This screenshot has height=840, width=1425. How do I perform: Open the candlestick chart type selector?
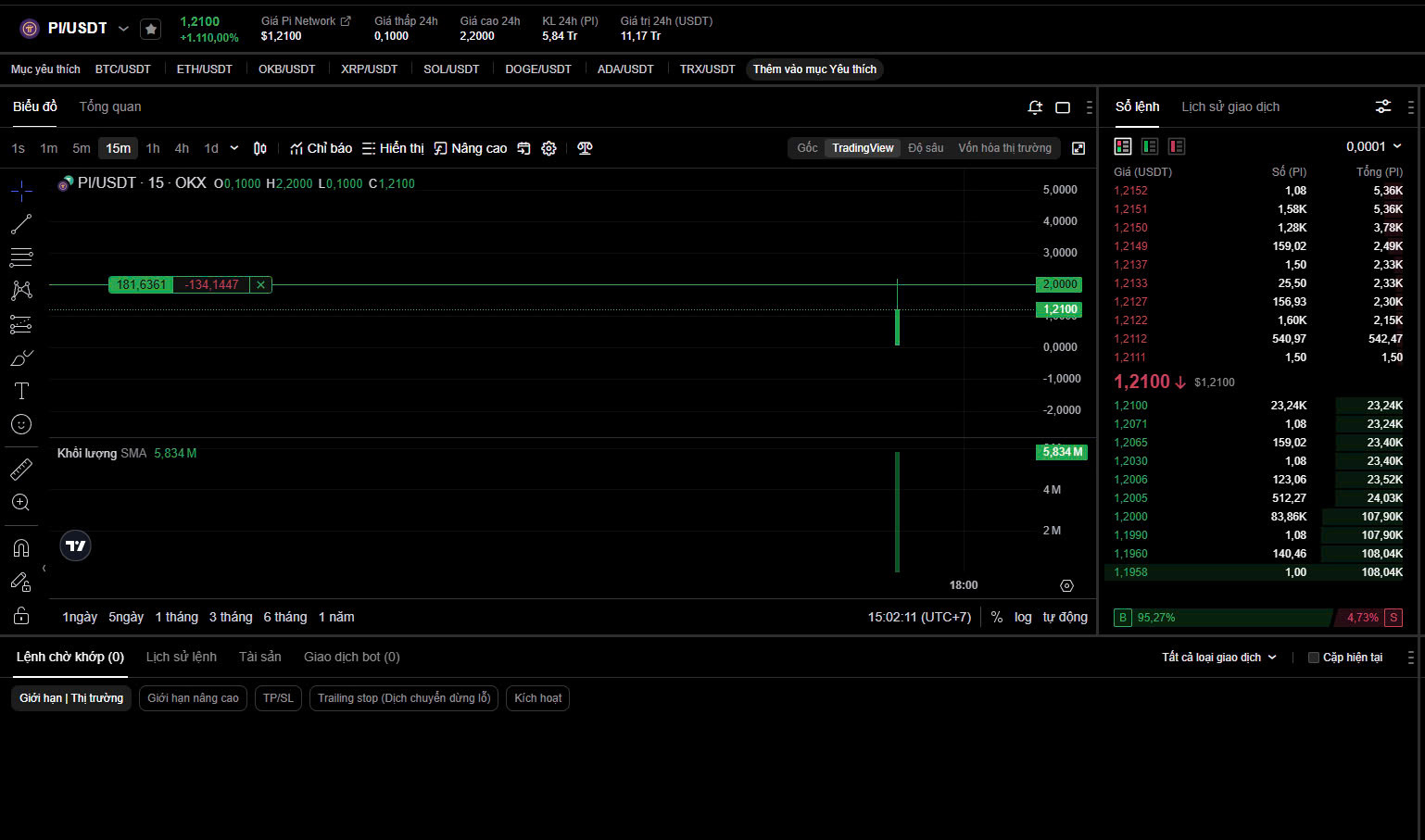(x=260, y=148)
